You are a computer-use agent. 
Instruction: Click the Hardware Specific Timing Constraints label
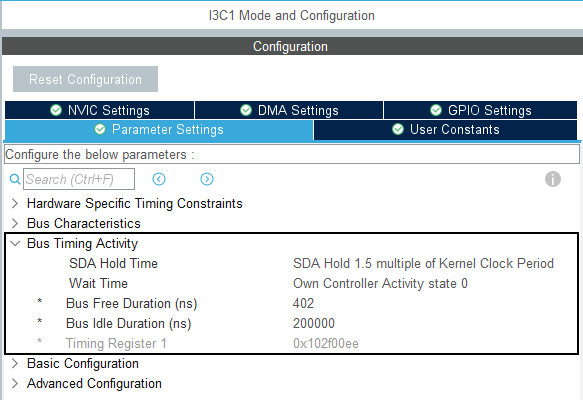(135, 204)
